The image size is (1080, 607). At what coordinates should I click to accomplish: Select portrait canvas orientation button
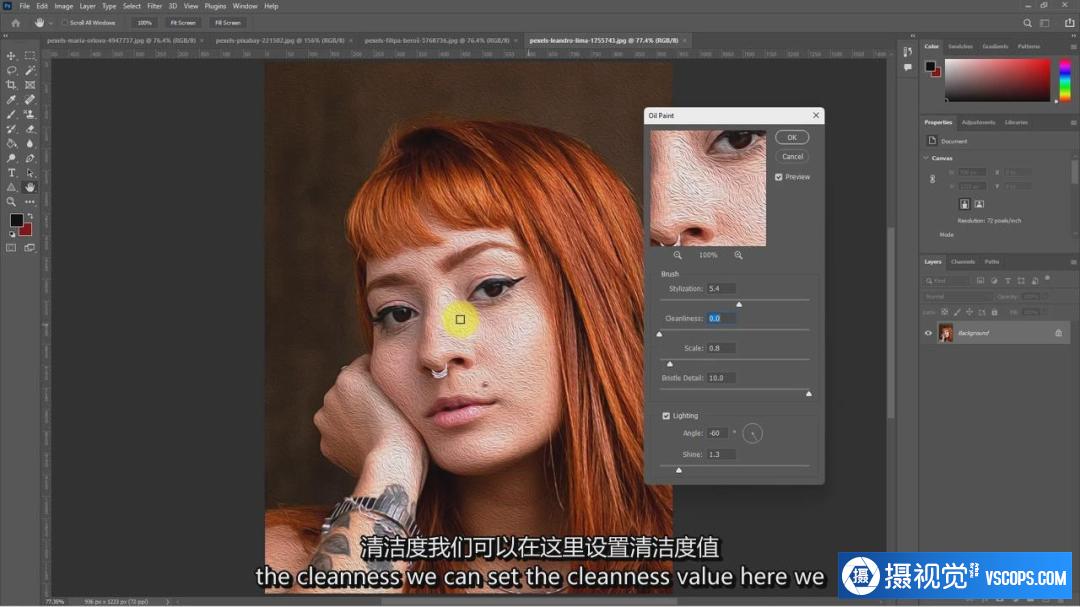point(964,204)
